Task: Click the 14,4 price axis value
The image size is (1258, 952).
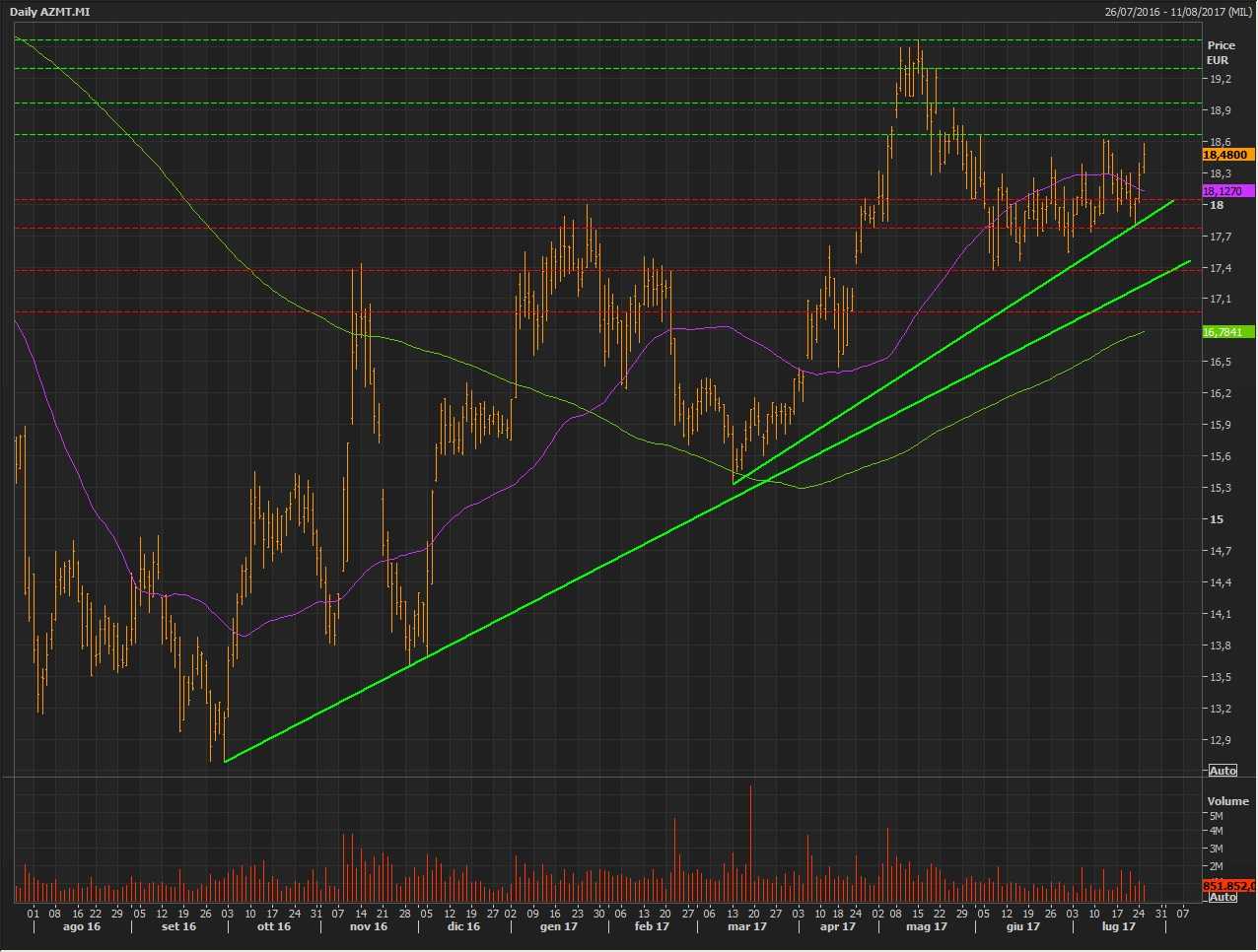Action: tap(1220, 582)
